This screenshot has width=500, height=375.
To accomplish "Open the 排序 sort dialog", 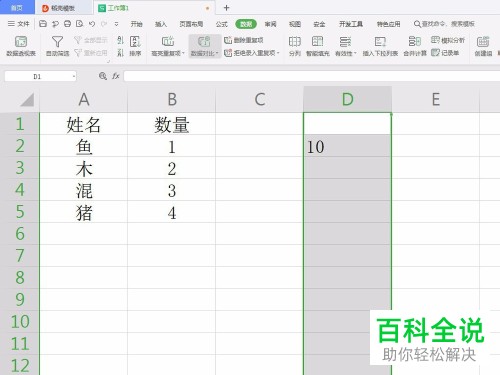I will click(x=135, y=46).
